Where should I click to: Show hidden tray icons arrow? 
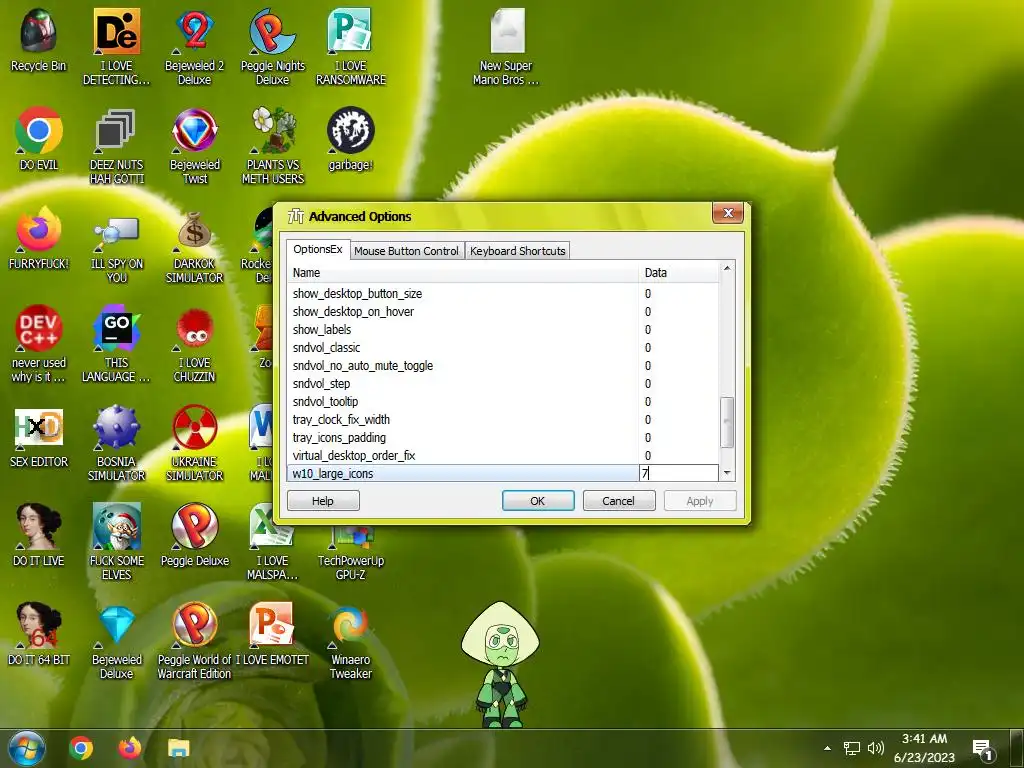point(827,748)
